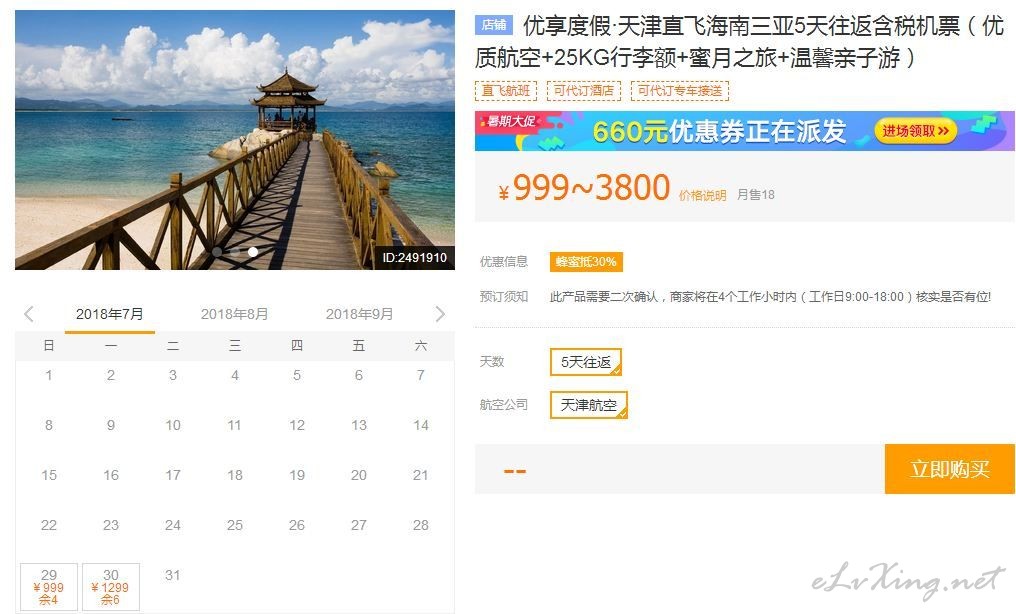Click the 店铺 store badge
This screenshot has height=614, width=1016.
click(x=494, y=25)
